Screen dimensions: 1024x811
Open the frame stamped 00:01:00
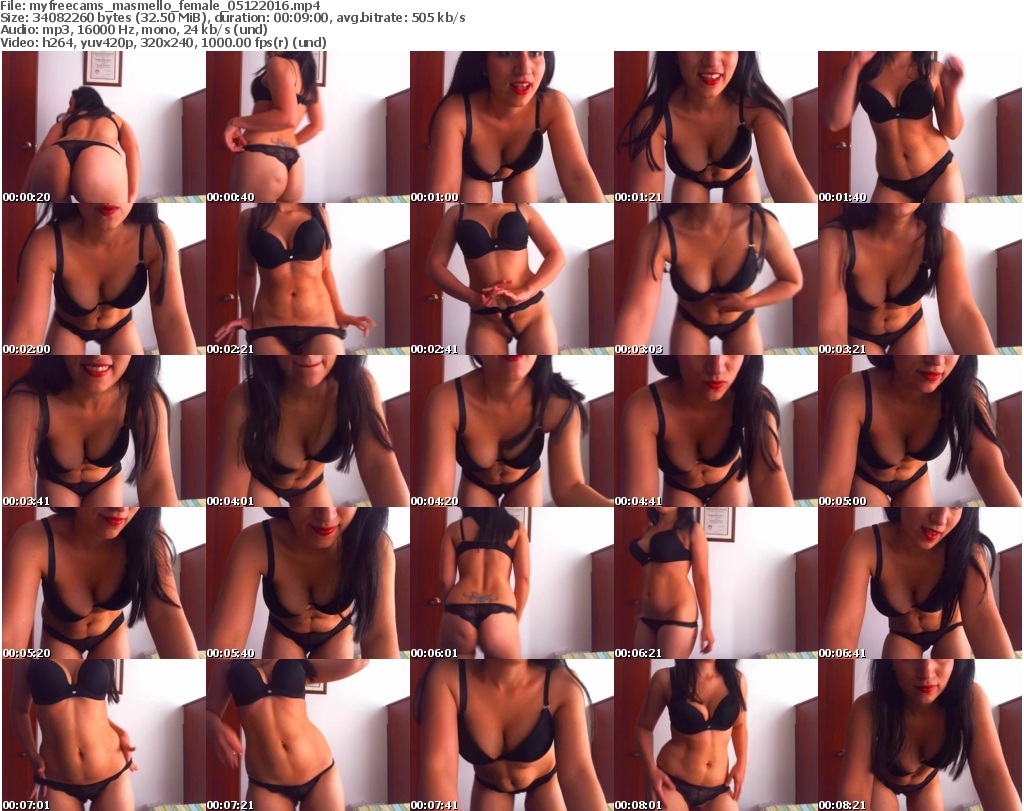coord(511,127)
